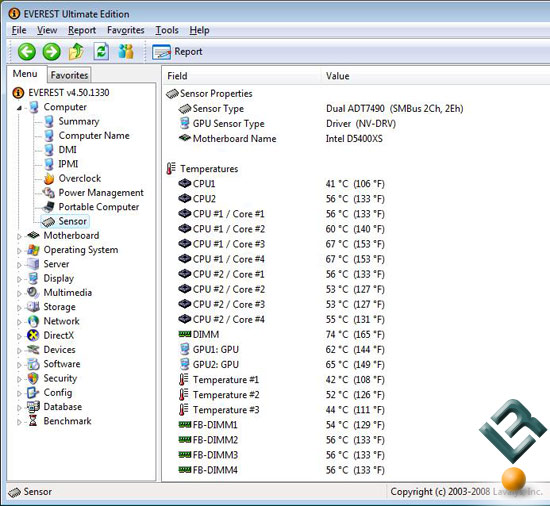
Task: Open the Help menu
Action: click(x=199, y=30)
